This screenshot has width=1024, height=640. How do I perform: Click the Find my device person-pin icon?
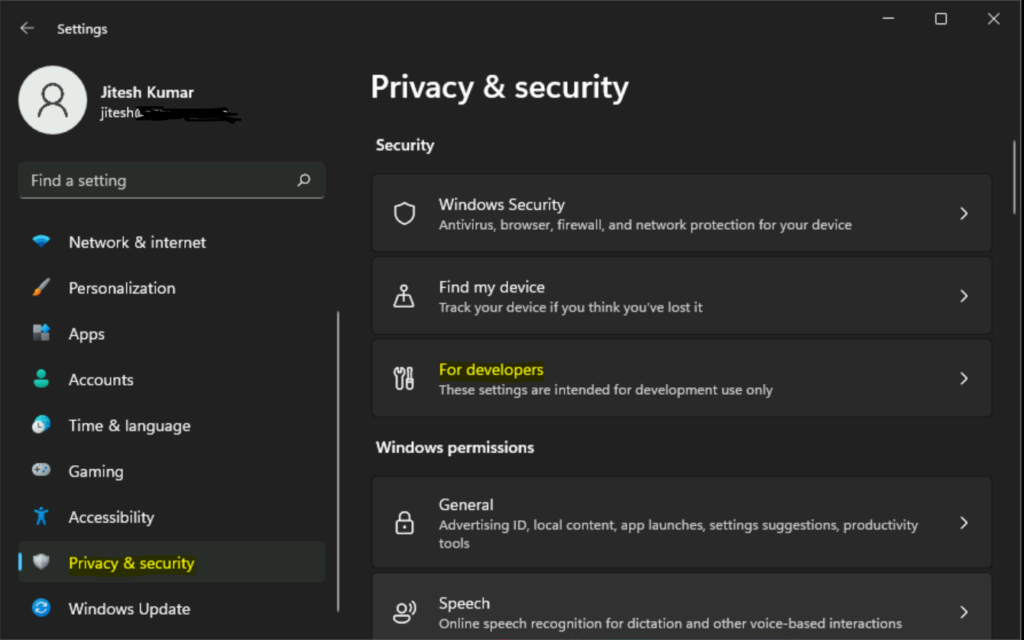(404, 296)
